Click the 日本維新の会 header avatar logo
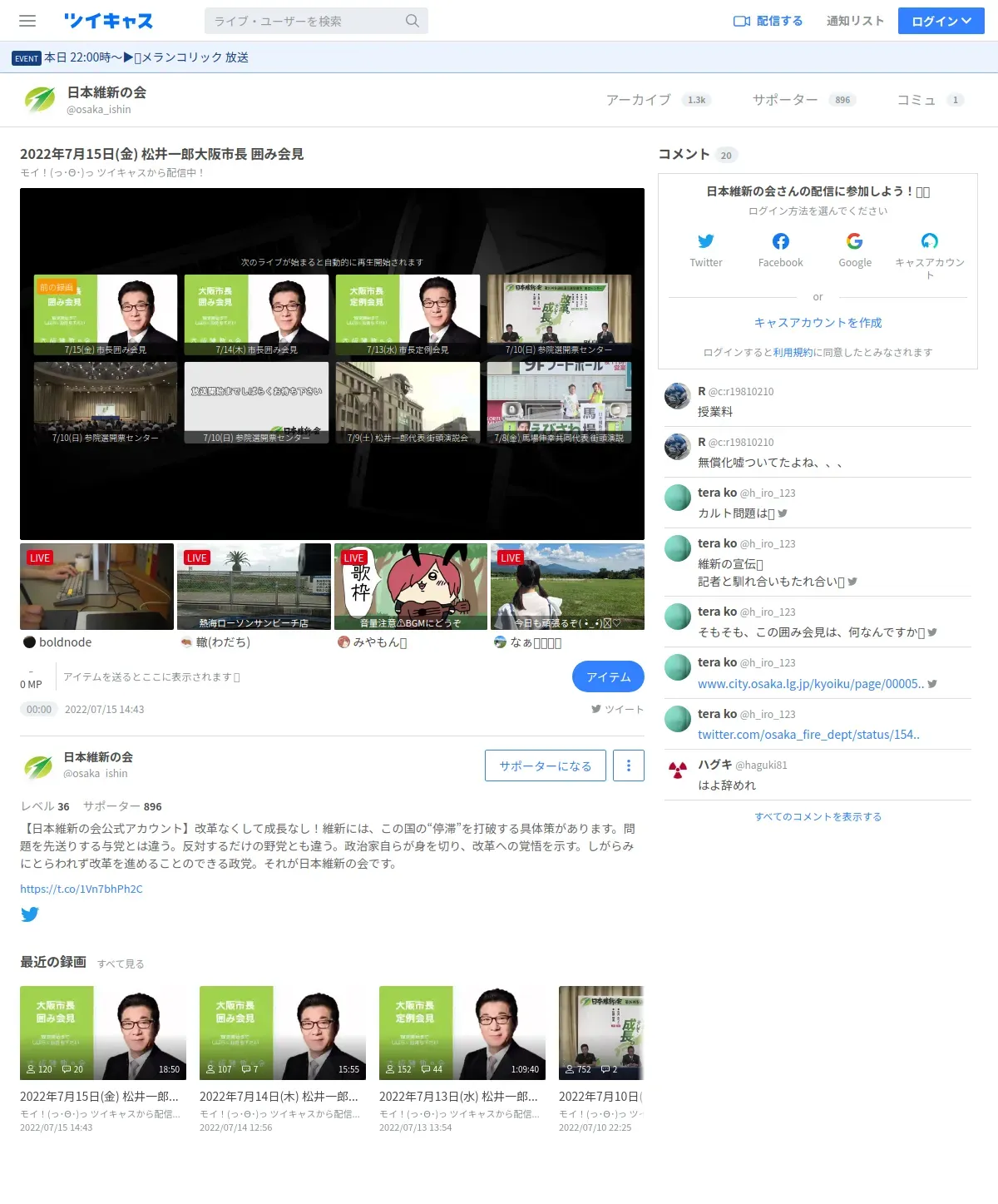 click(39, 100)
